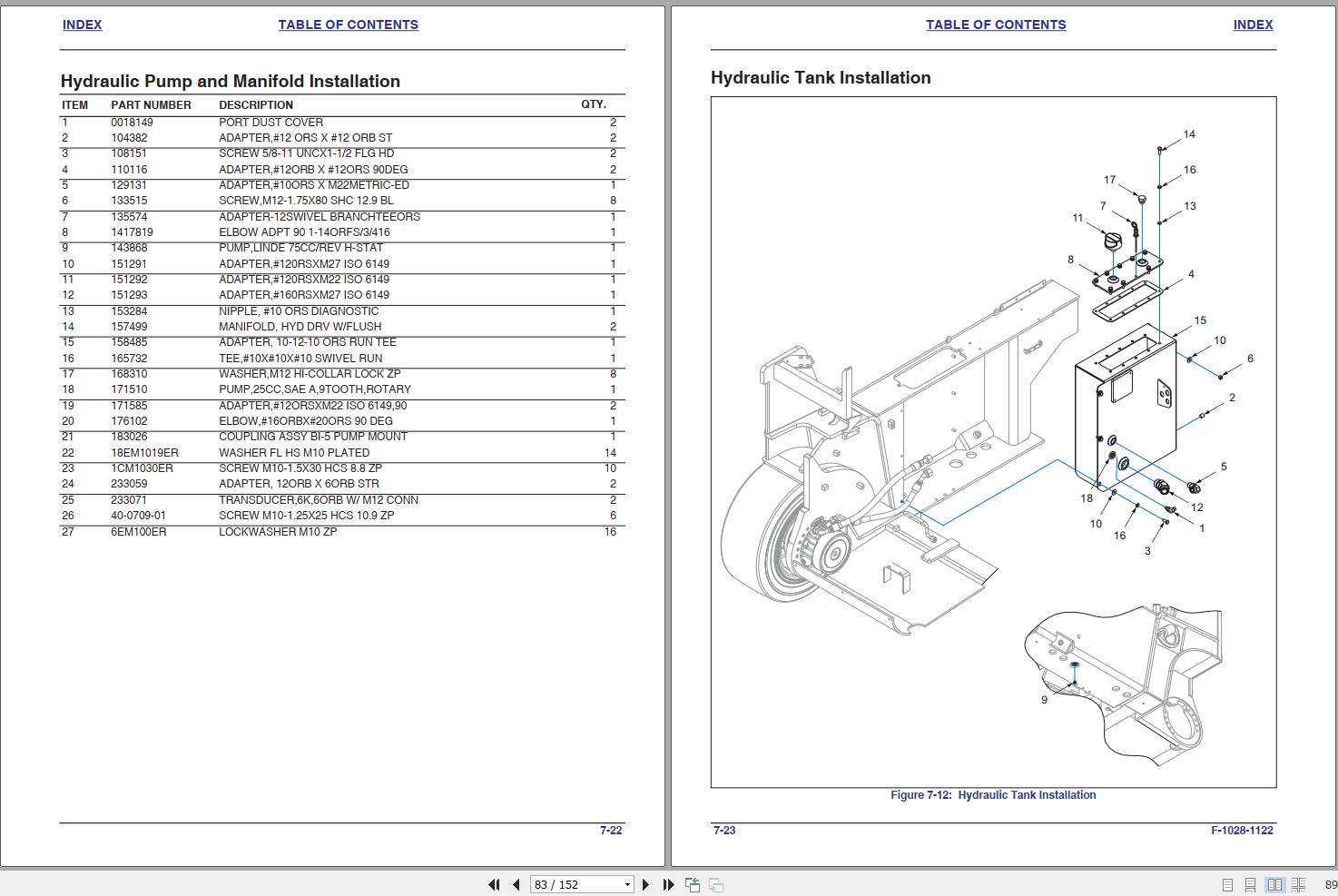Click MANIFOLD, HYD DRV W/FLUSH description
Image resolution: width=1338 pixels, height=896 pixels.
300,327
